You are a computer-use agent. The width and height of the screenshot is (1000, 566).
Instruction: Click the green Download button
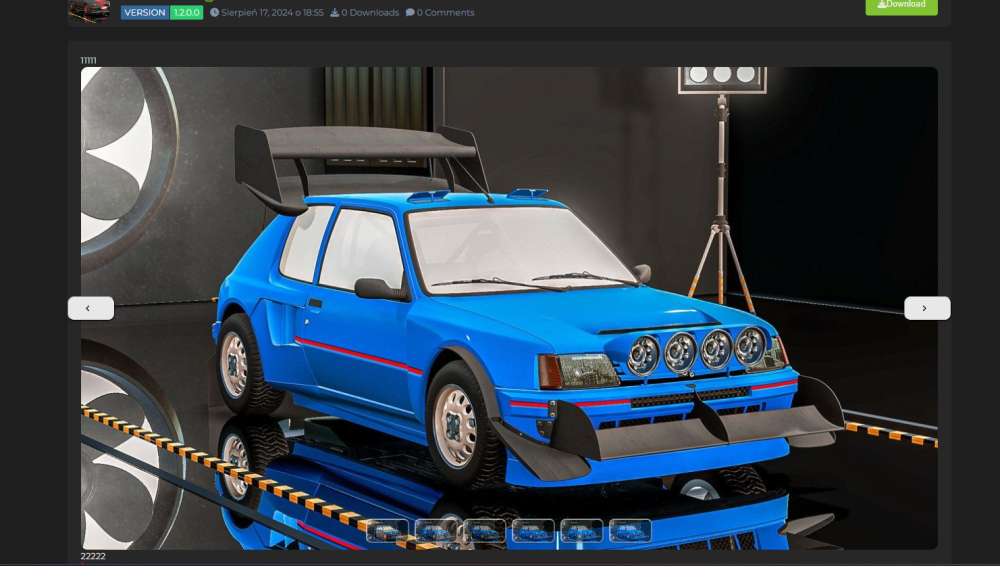tap(901, 5)
